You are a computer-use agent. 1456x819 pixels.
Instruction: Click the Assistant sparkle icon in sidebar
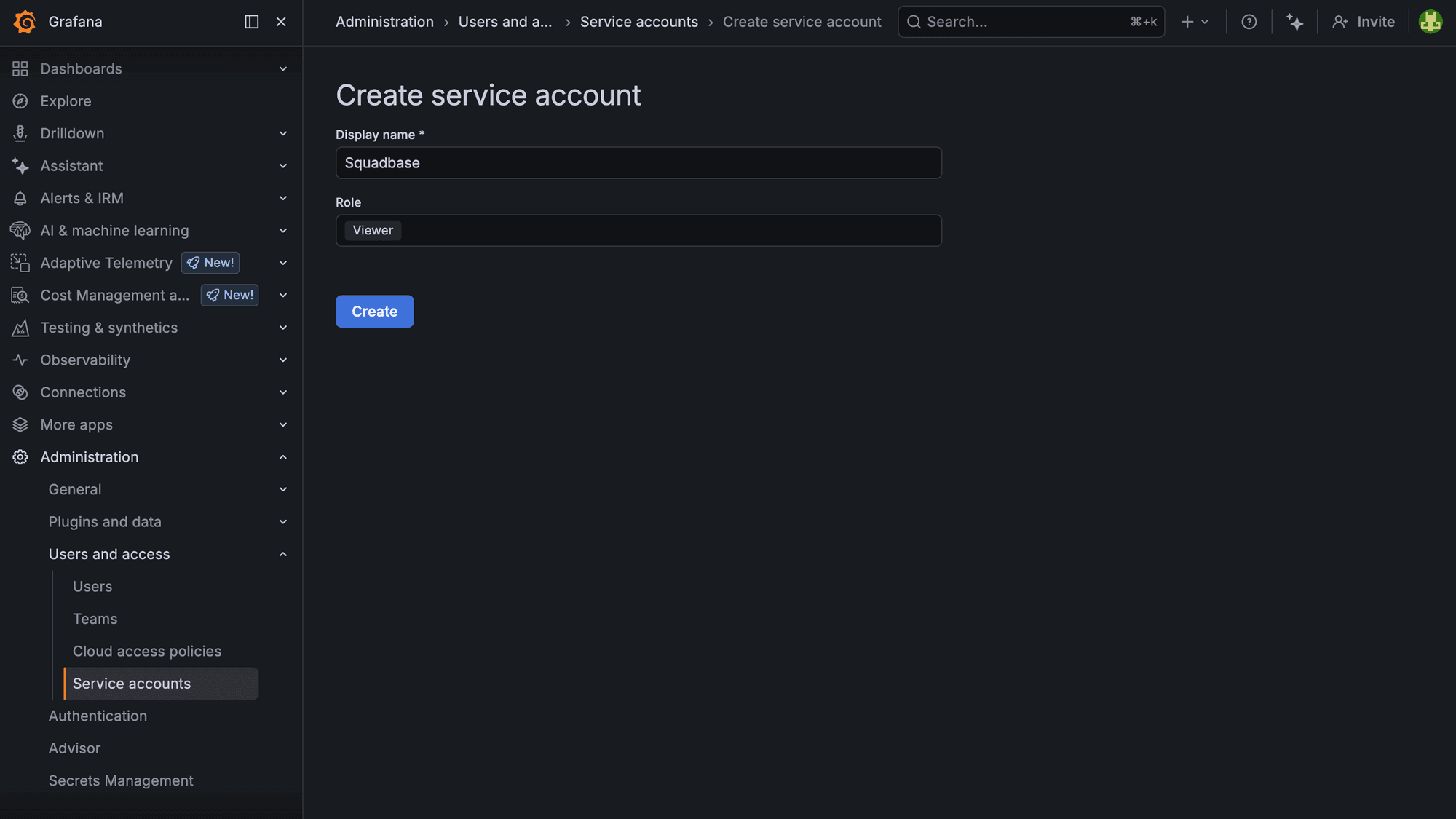[x=20, y=166]
